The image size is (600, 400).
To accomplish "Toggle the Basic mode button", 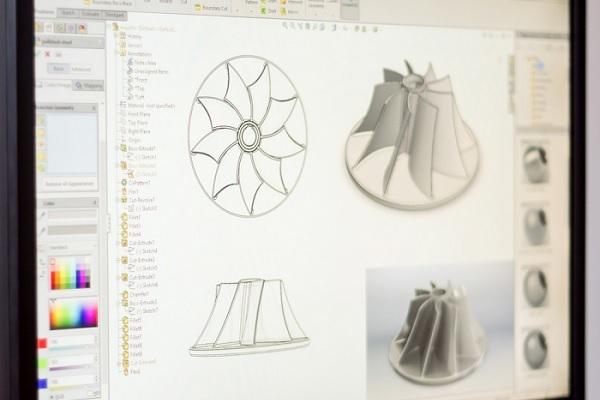I will point(58,68).
